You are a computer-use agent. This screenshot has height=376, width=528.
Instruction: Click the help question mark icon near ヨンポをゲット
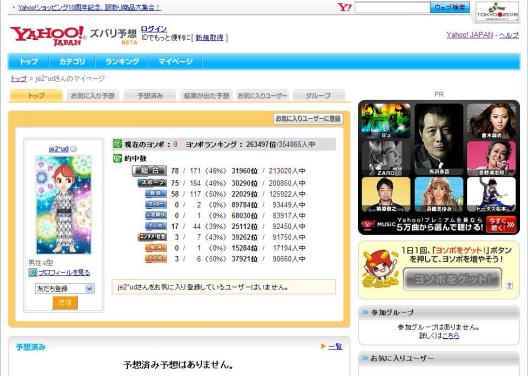[509, 285]
